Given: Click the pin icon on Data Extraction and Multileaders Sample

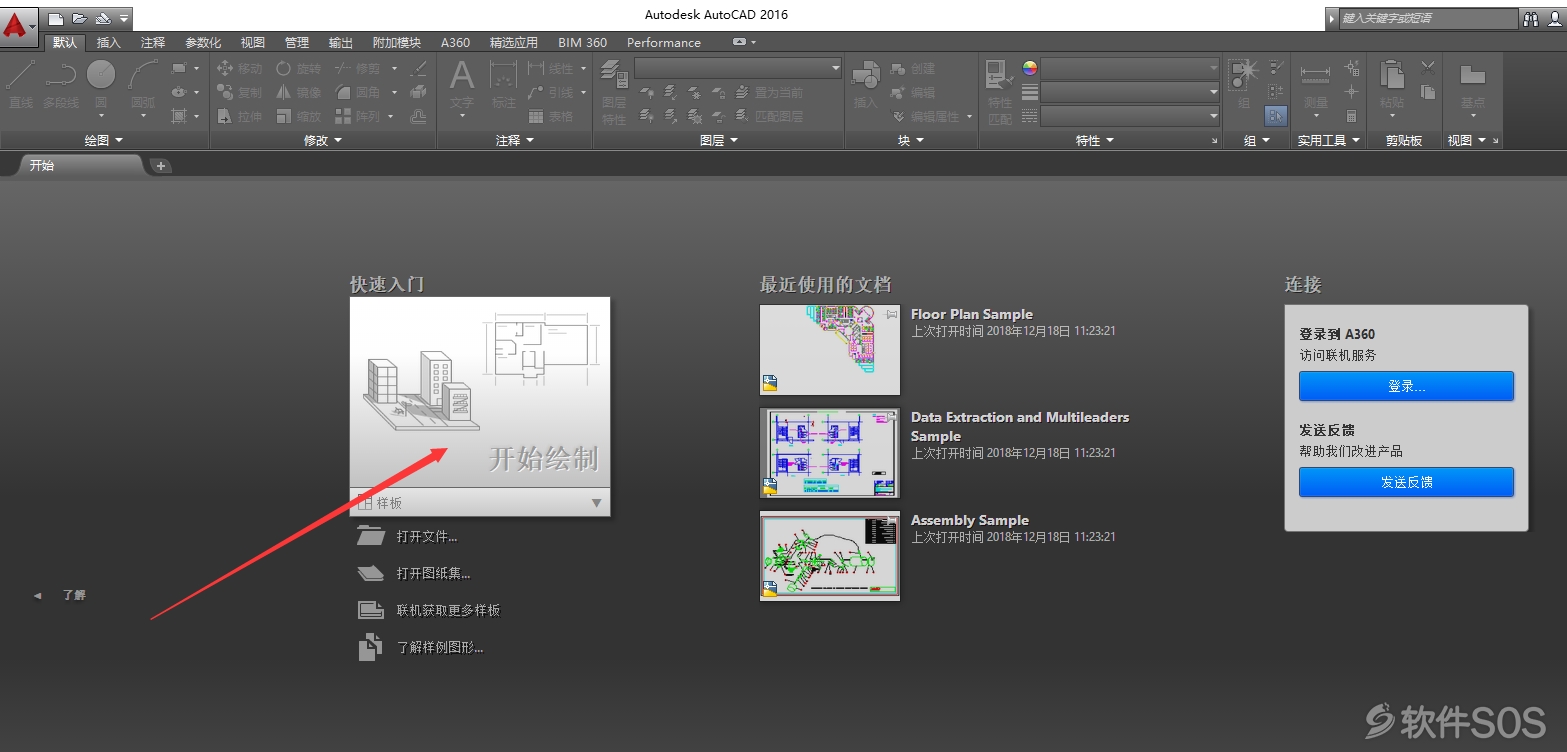Looking at the screenshot, I should [x=891, y=416].
